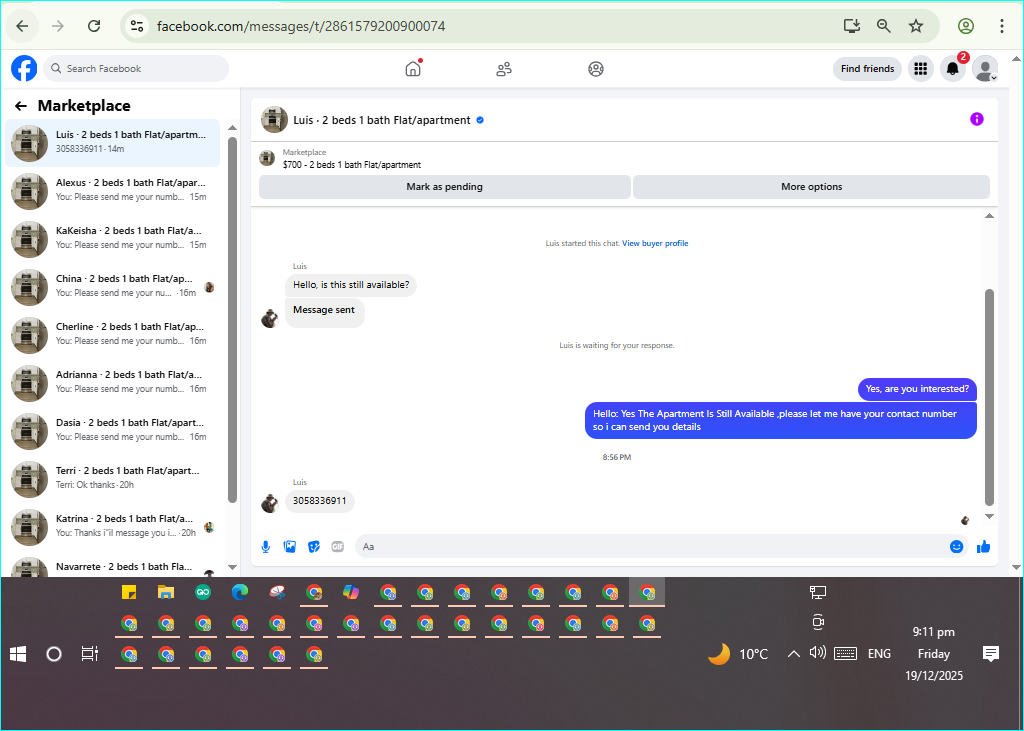Send a thumbs-up like
The width and height of the screenshot is (1024, 731).
coord(984,547)
